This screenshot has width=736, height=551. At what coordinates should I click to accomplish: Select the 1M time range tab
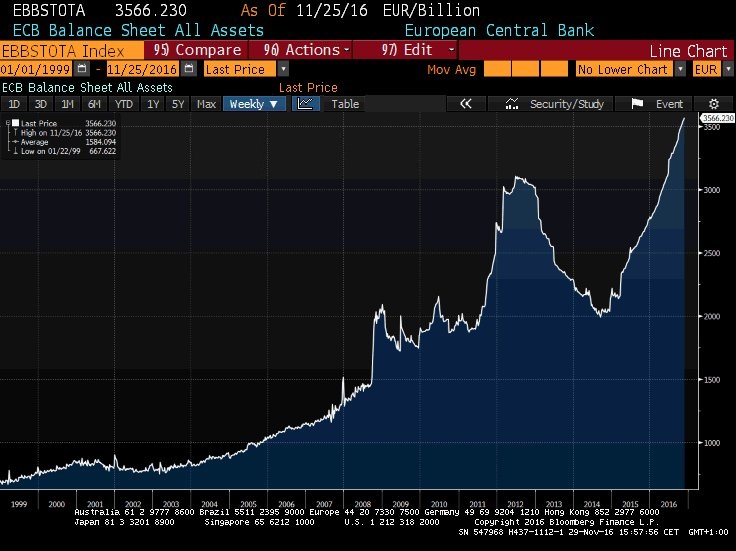coord(68,104)
